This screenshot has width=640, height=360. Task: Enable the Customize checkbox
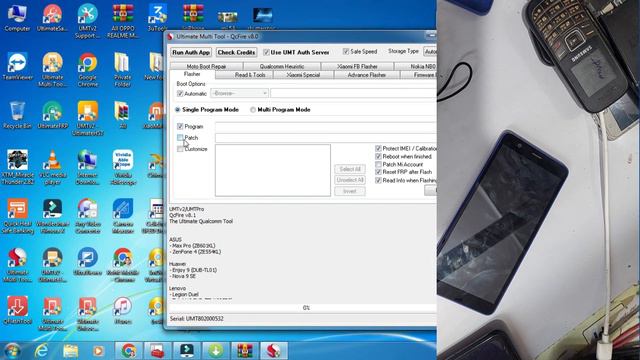click(x=180, y=149)
